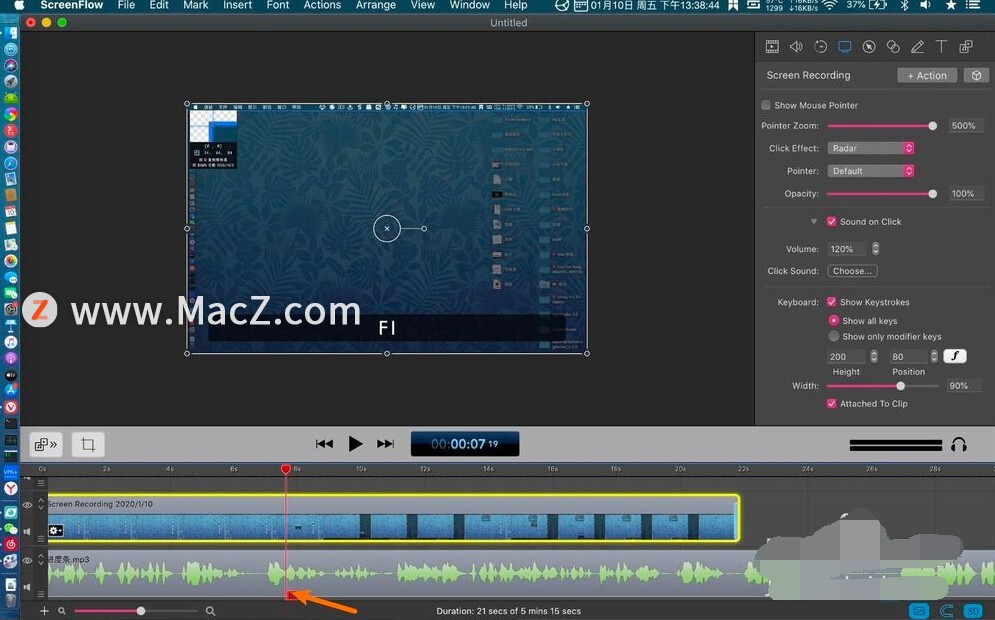Open the ScreenFlow application menu
The image size is (995, 620).
coord(72,5)
